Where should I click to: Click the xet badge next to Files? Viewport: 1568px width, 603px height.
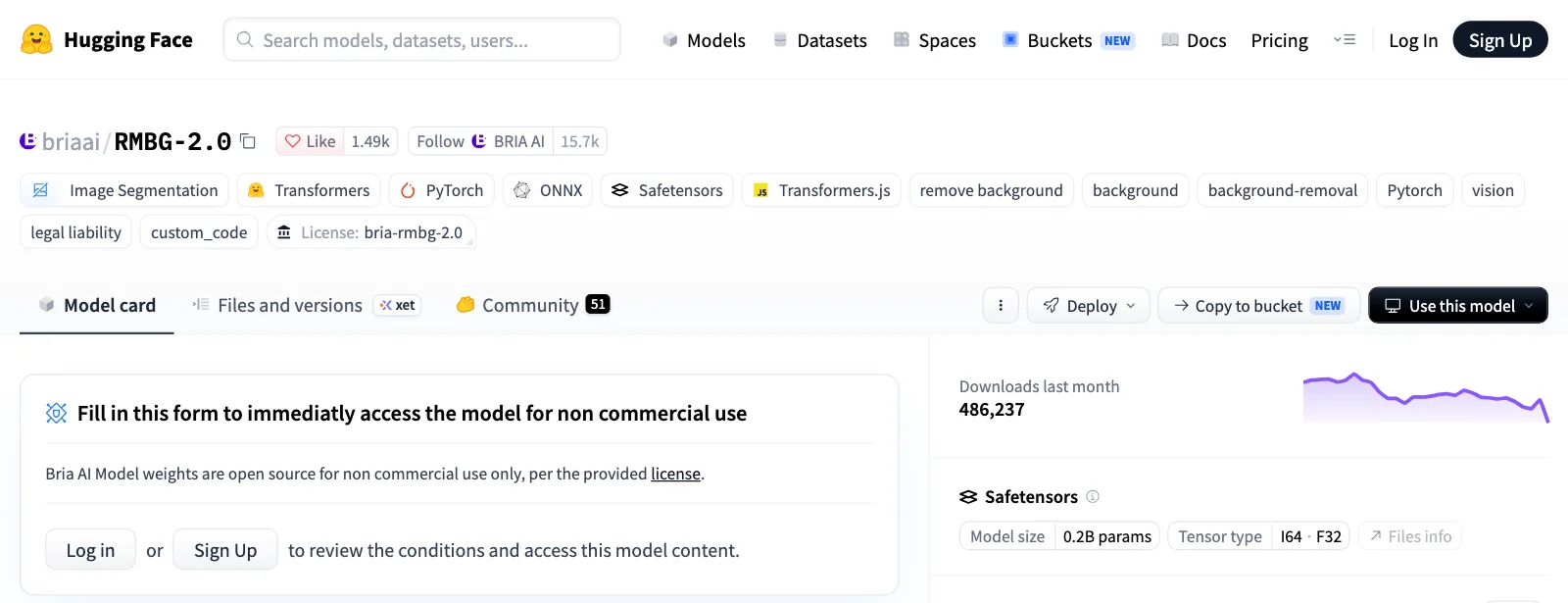point(397,306)
